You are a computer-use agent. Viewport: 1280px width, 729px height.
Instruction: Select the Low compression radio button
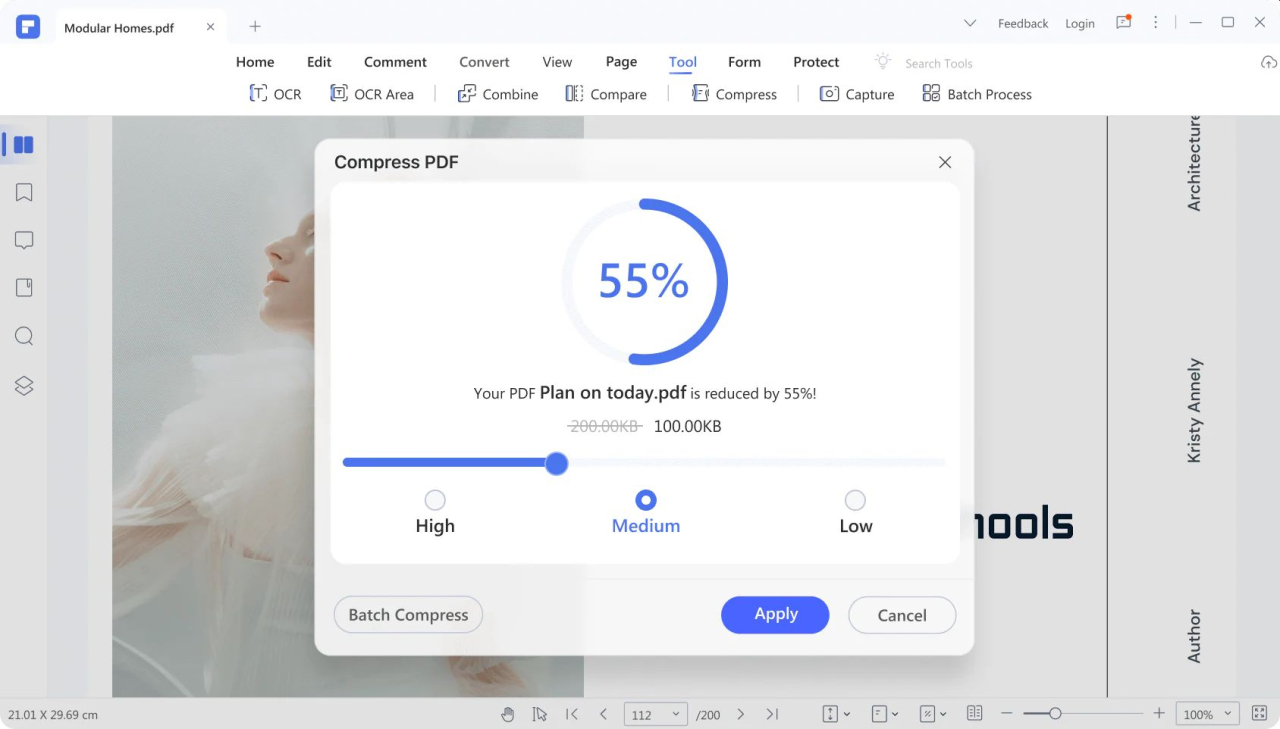[855, 500]
